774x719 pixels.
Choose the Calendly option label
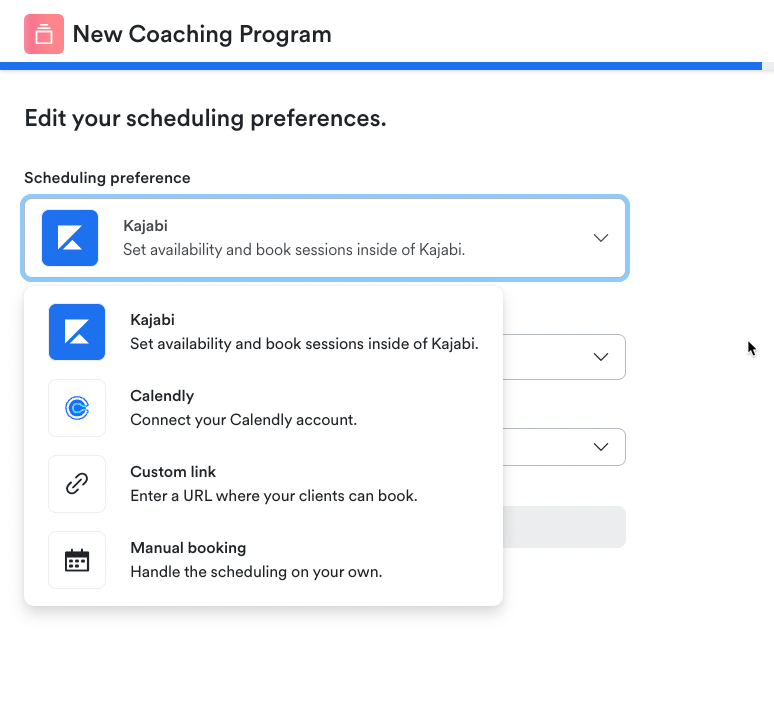162,396
